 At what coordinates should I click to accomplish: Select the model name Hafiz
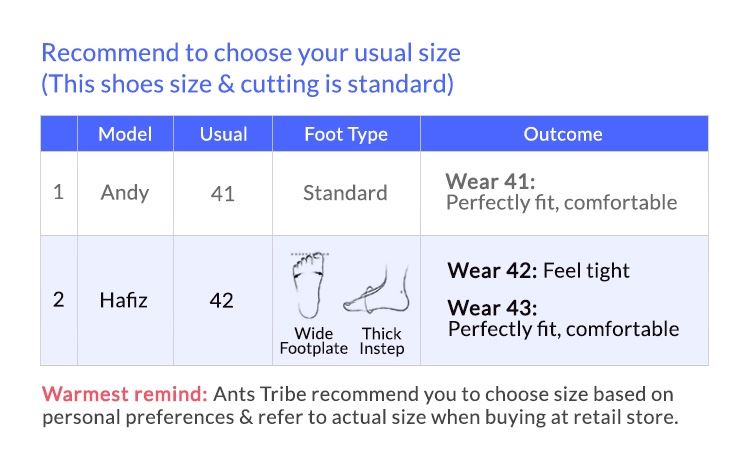click(123, 300)
